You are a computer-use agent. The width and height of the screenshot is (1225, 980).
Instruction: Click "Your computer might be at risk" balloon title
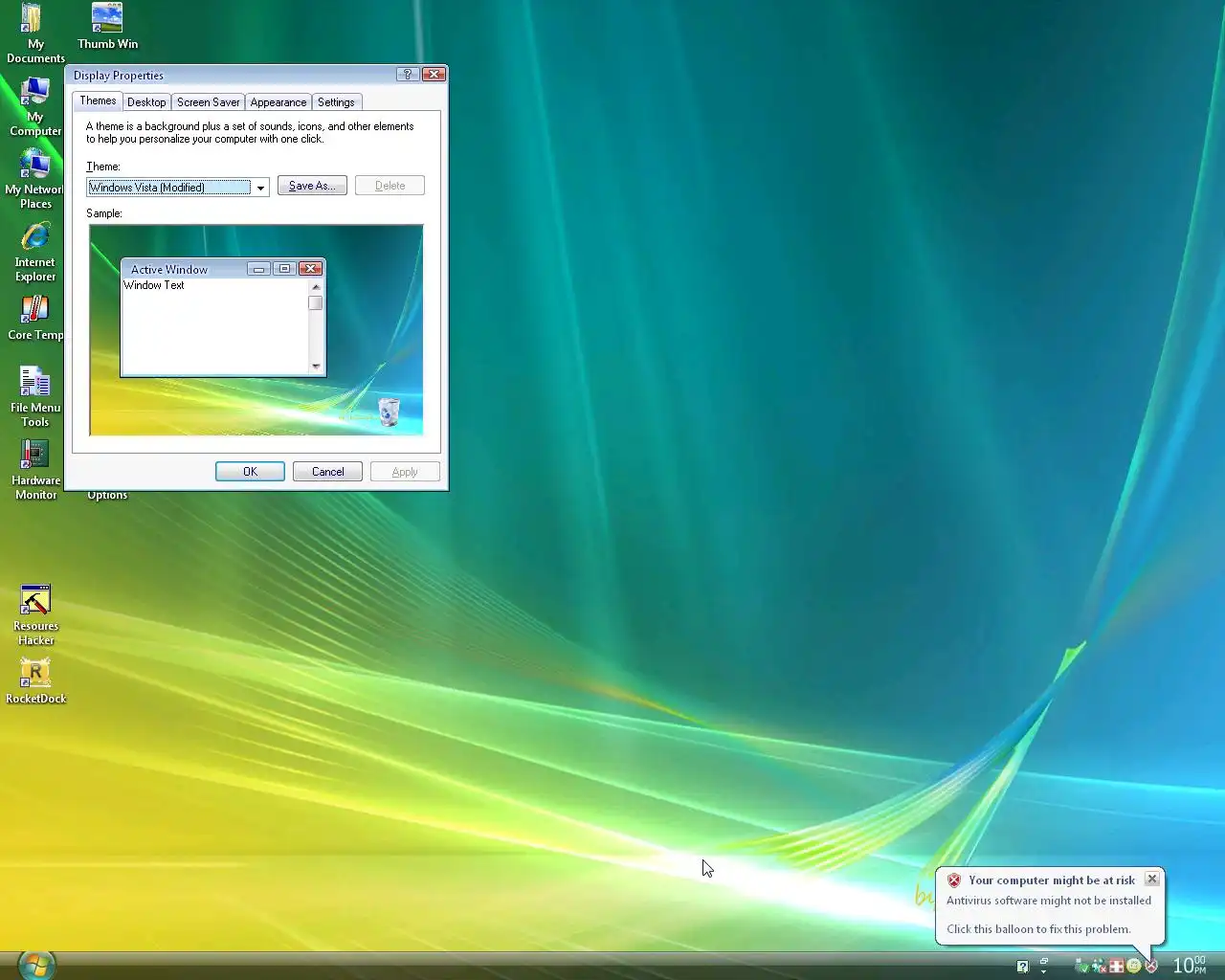click(x=1052, y=880)
